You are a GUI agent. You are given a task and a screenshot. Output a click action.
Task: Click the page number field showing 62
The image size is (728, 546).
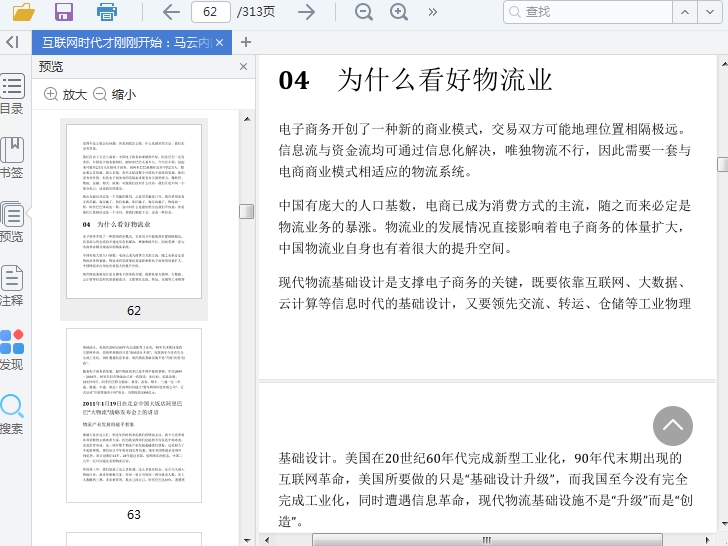[x=211, y=12]
